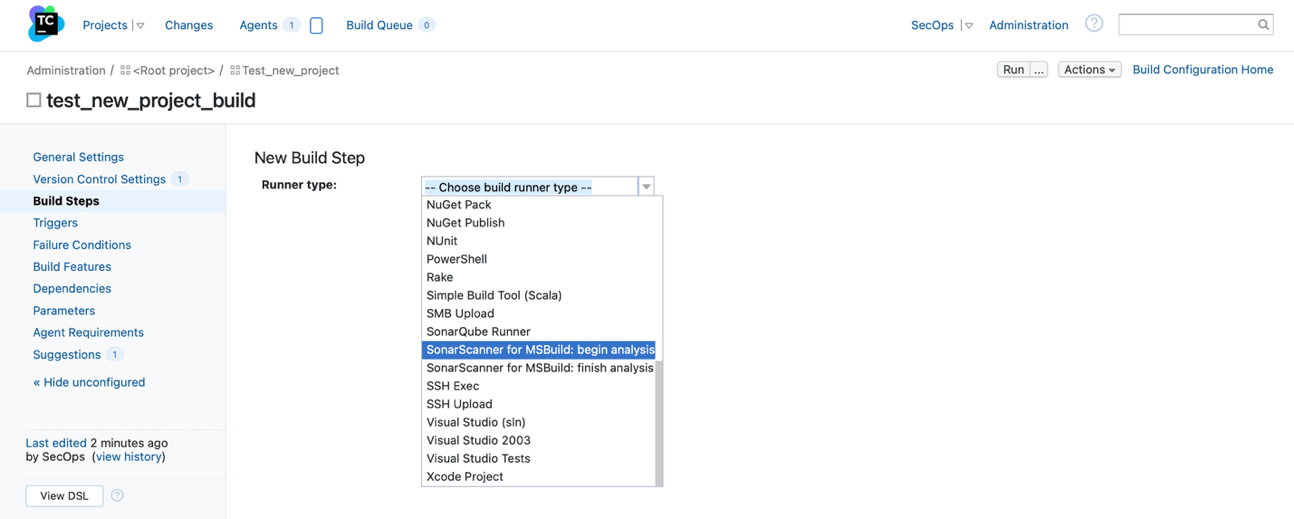Click the search input field
This screenshot has width=1294, height=519.
click(1187, 25)
